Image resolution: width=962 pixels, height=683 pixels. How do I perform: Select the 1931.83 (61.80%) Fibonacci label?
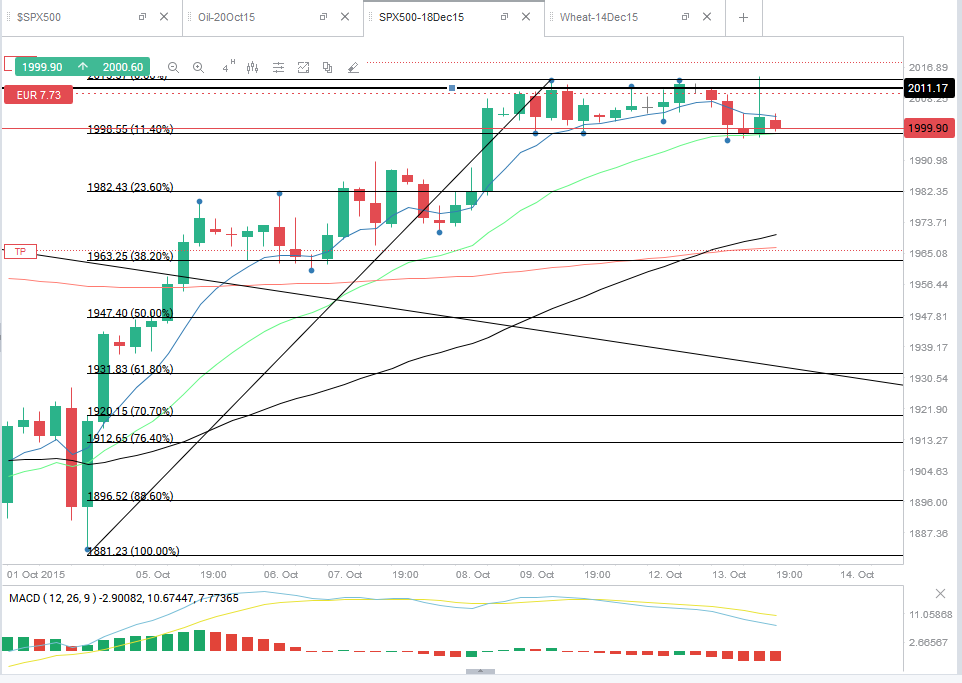(130, 369)
